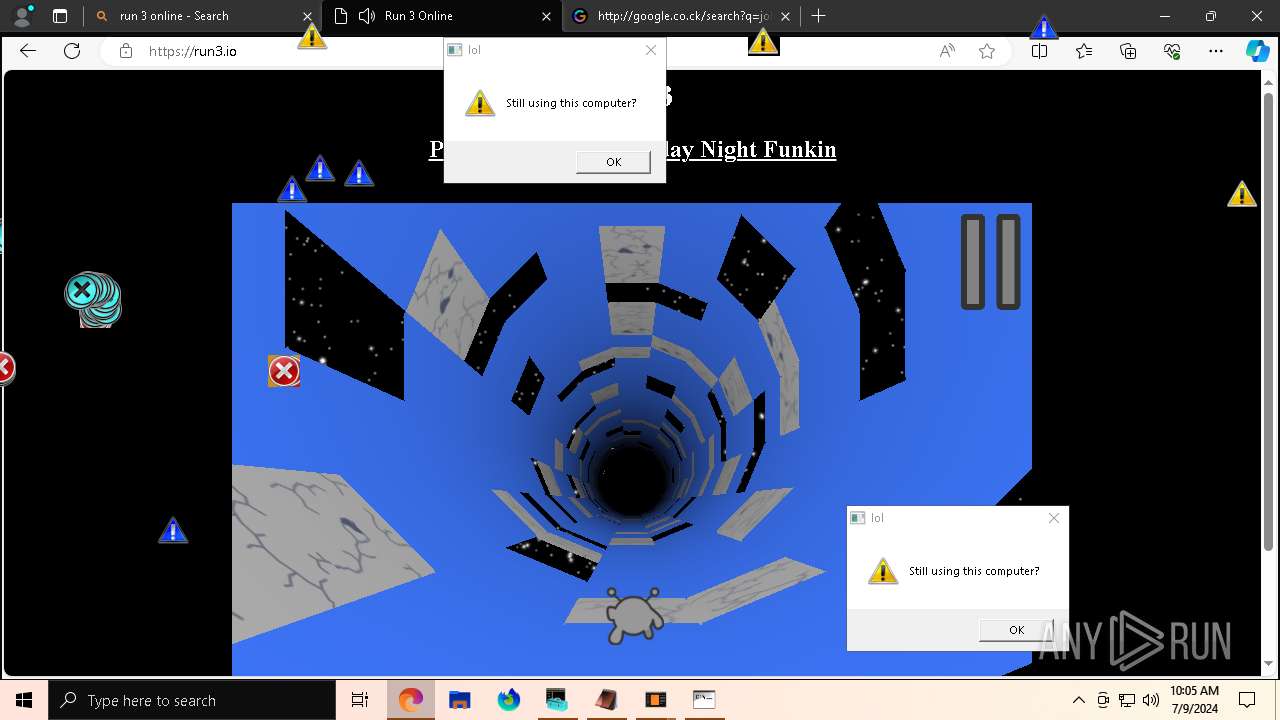The height and width of the screenshot is (720, 1280).
Task: Open the blue fox browser taskbar icon
Action: point(508,700)
